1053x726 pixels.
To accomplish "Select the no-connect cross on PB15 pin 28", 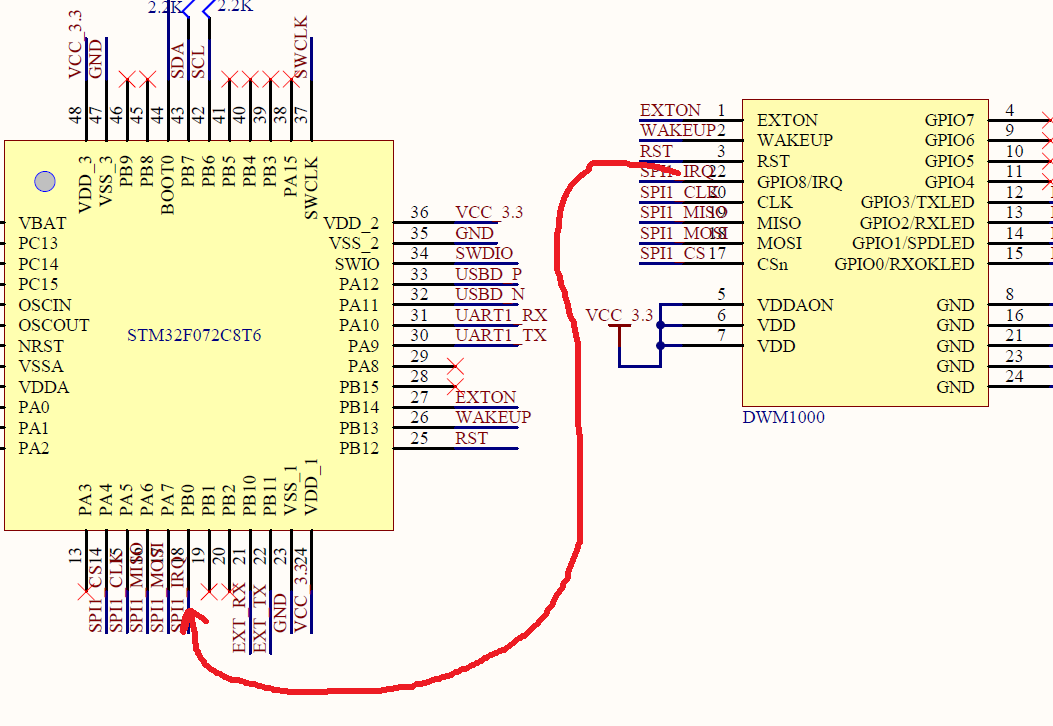I will 455,386.
